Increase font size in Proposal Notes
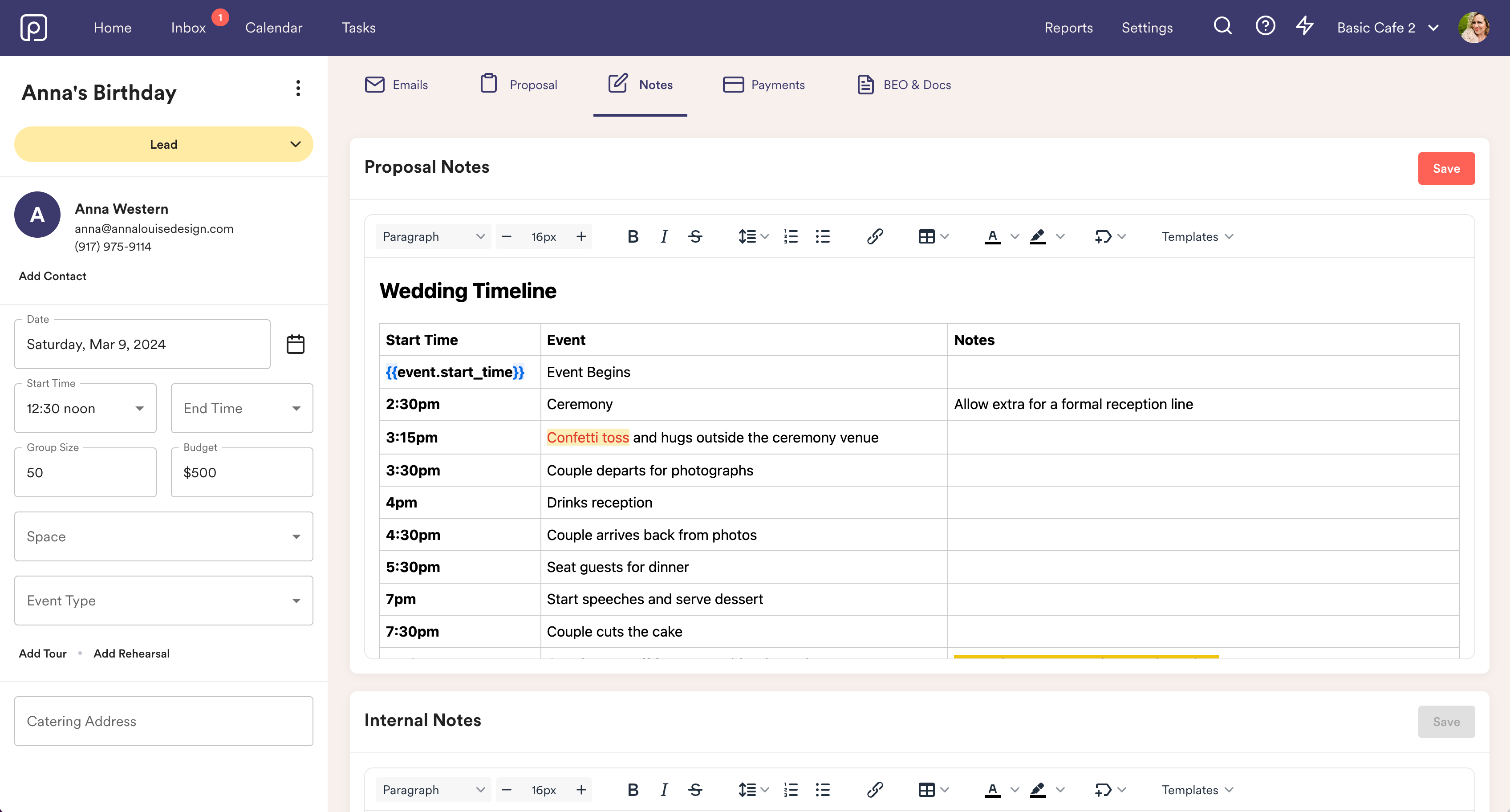This screenshot has height=812, width=1510. click(581, 237)
